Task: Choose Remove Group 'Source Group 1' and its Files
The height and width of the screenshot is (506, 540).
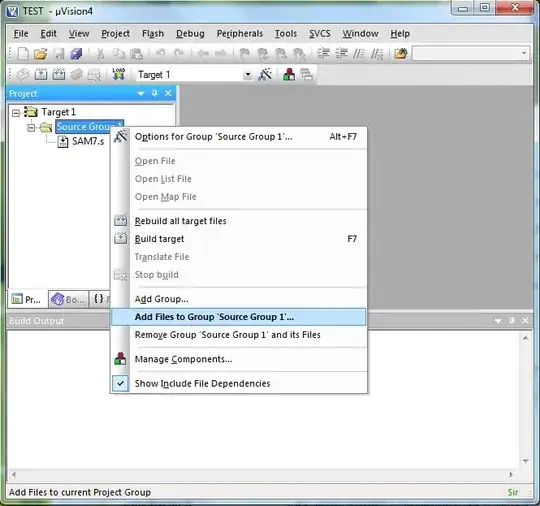Action: pyautogui.click(x=238, y=334)
